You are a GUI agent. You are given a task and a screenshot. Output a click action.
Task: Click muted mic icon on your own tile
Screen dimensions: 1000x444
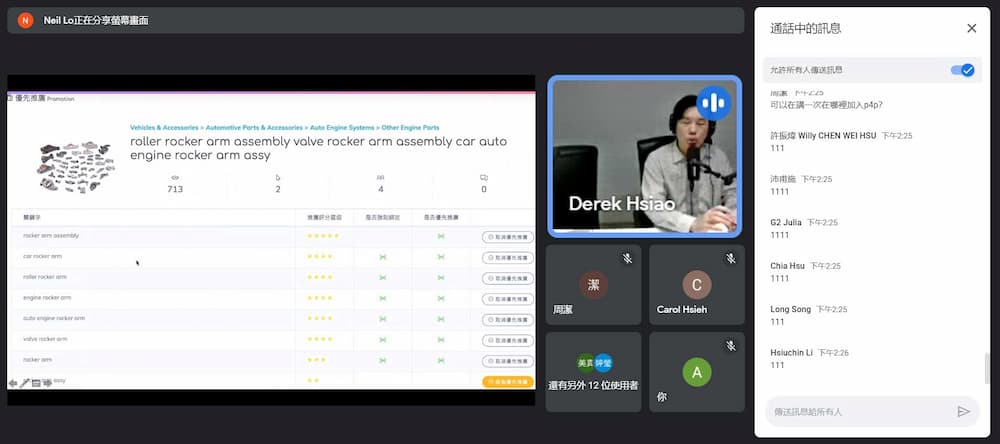(731, 346)
